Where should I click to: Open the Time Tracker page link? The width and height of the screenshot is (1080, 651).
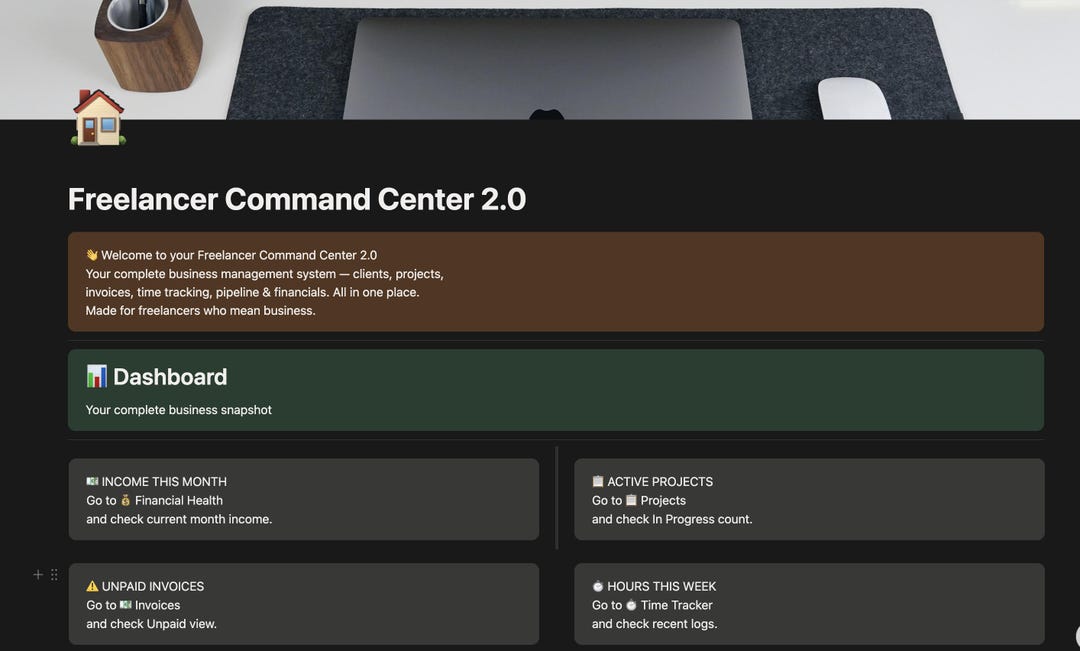pyautogui.click(x=669, y=605)
